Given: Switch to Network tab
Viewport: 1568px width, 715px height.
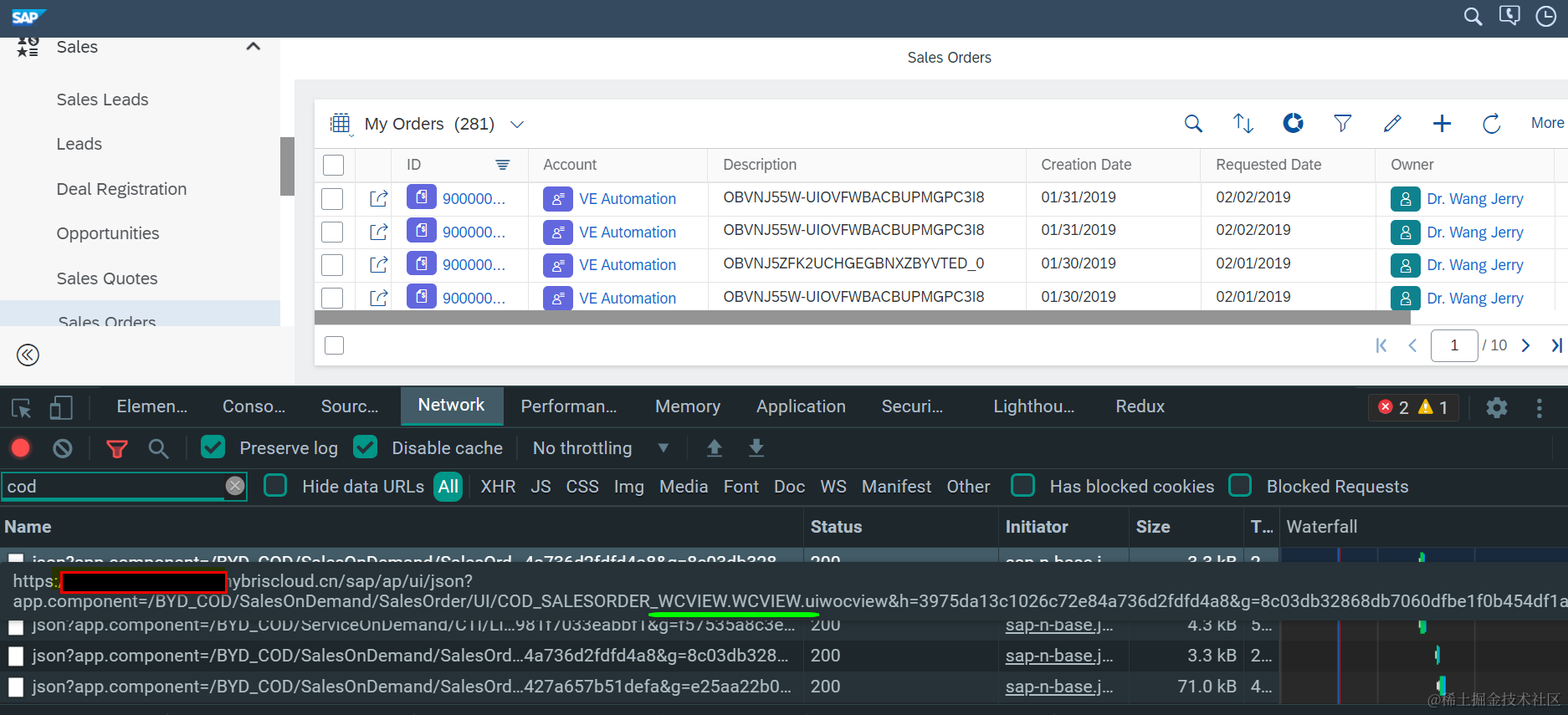Looking at the screenshot, I should (452, 406).
